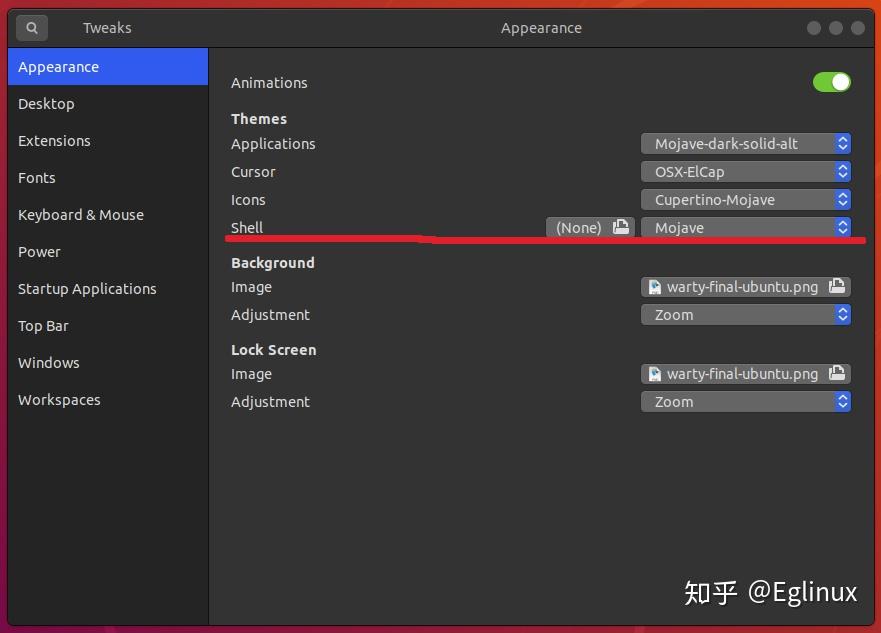Click picture icon on Lock Screen image chooser

pyautogui.click(x=836, y=373)
